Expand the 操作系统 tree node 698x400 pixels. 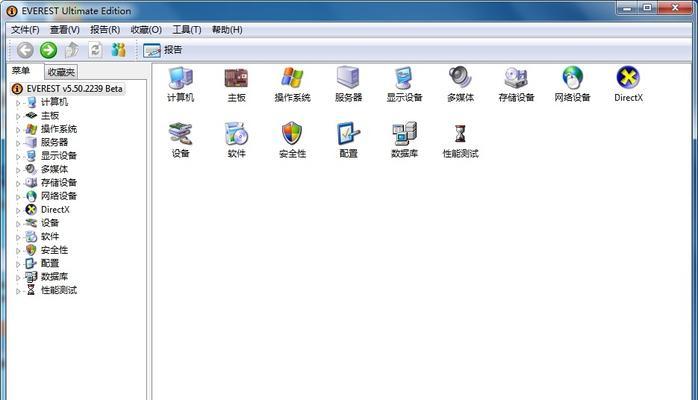18,129
